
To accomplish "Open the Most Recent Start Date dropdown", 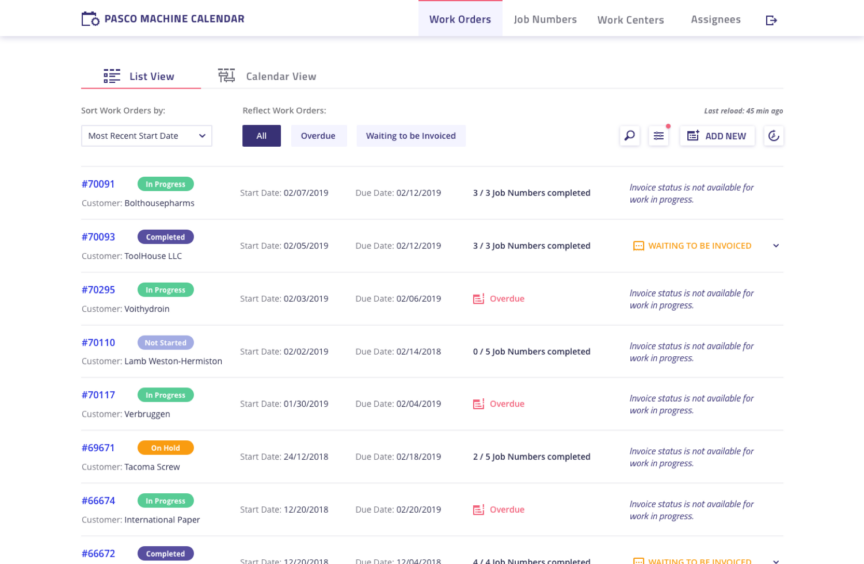I will [x=146, y=136].
